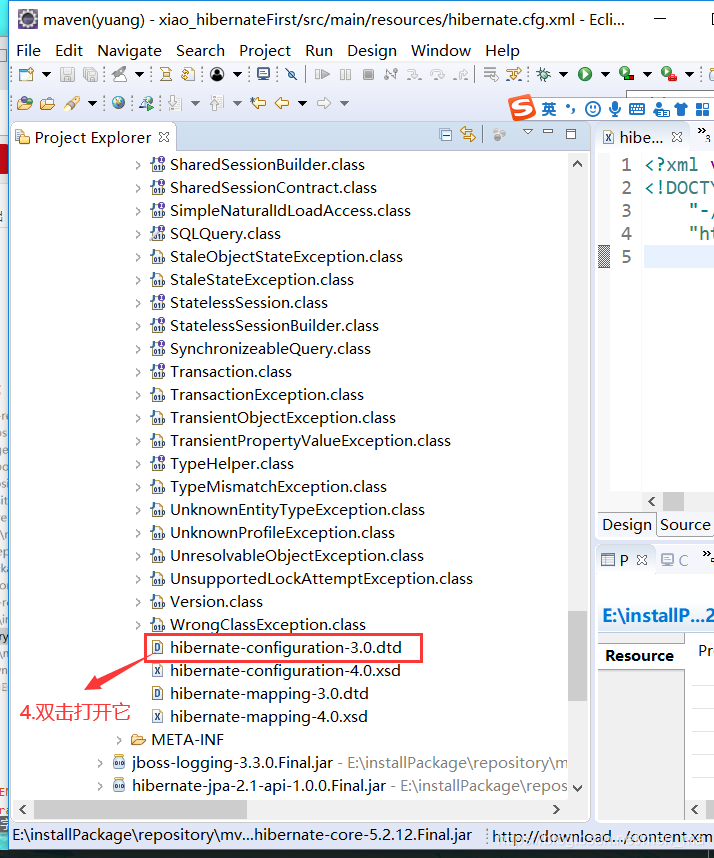Close the Project Explorer tab
Viewport: 714px width, 858px height.
coord(164,137)
